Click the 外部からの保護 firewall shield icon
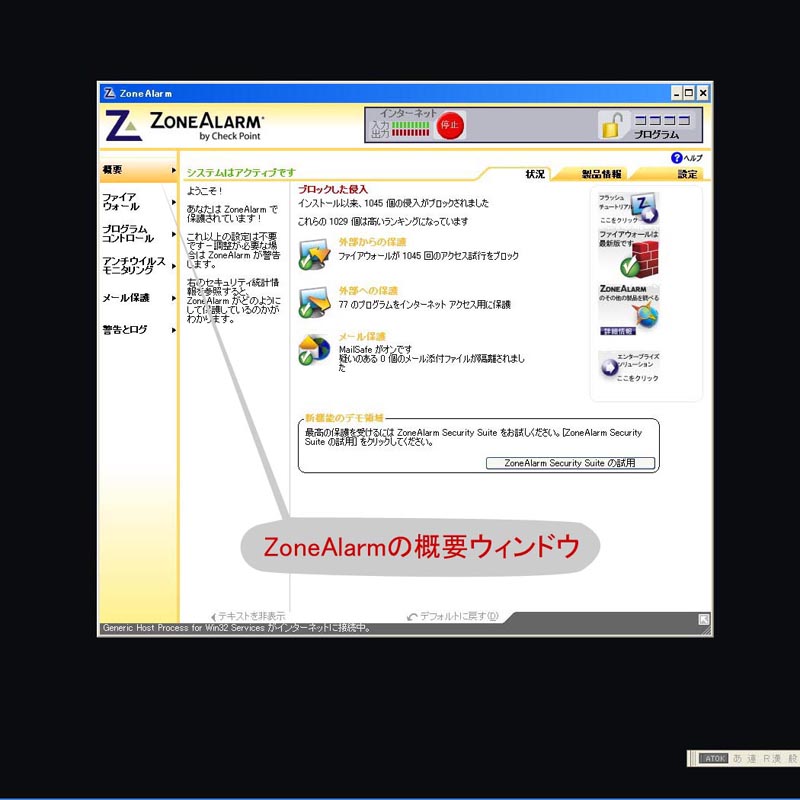800x800 pixels. point(314,254)
